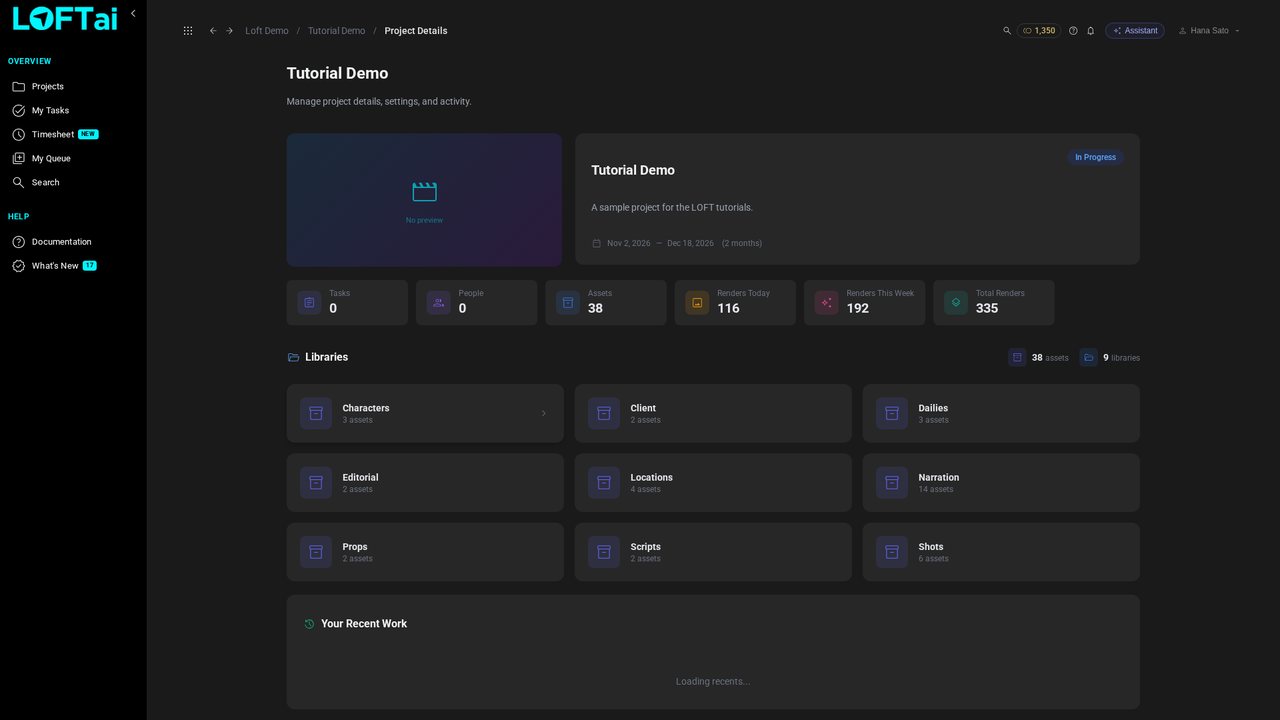Click the LOFTai logo
The width and height of the screenshot is (1280, 720).
tap(65, 19)
